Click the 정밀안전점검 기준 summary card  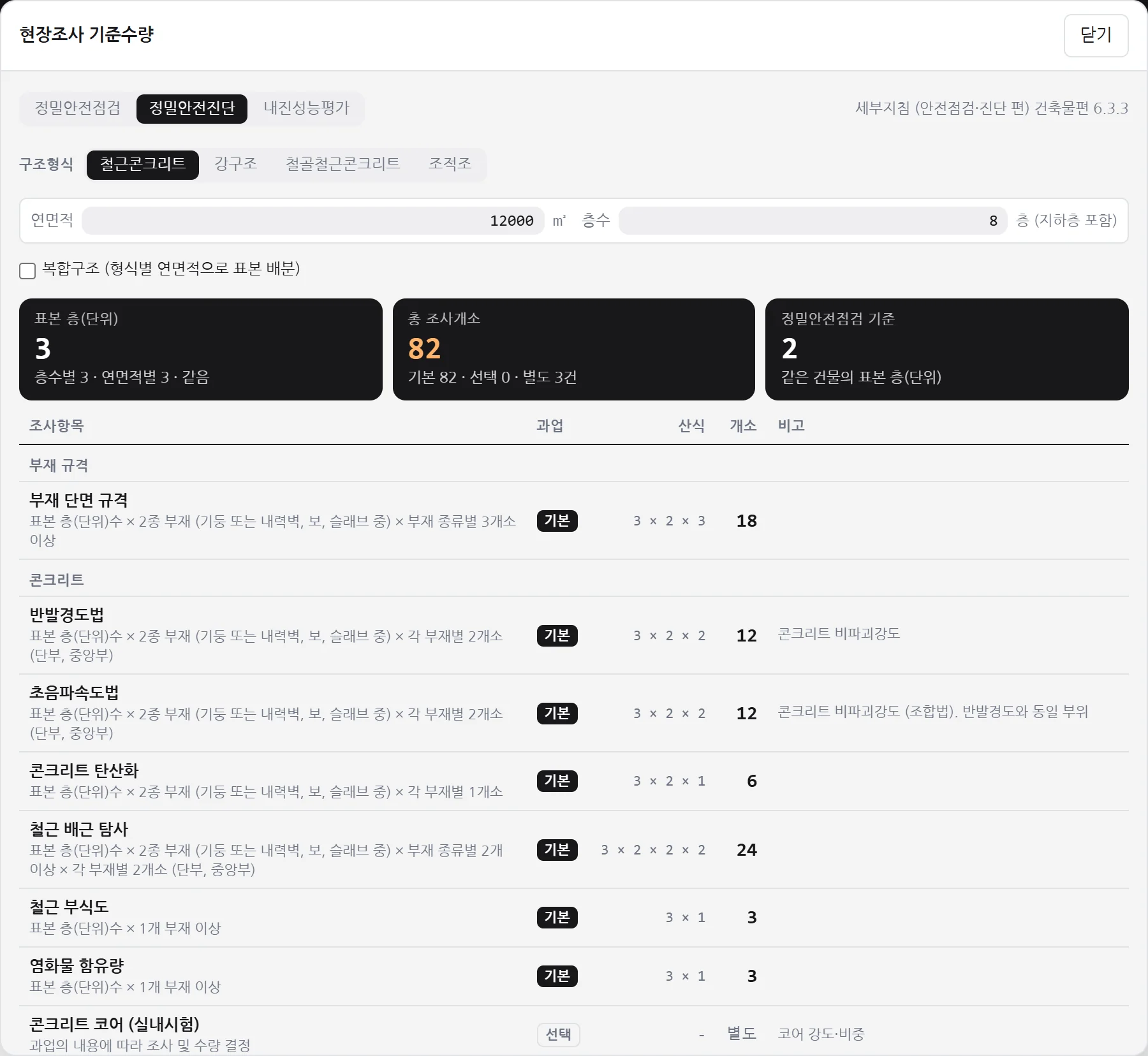pyautogui.click(x=947, y=349)
